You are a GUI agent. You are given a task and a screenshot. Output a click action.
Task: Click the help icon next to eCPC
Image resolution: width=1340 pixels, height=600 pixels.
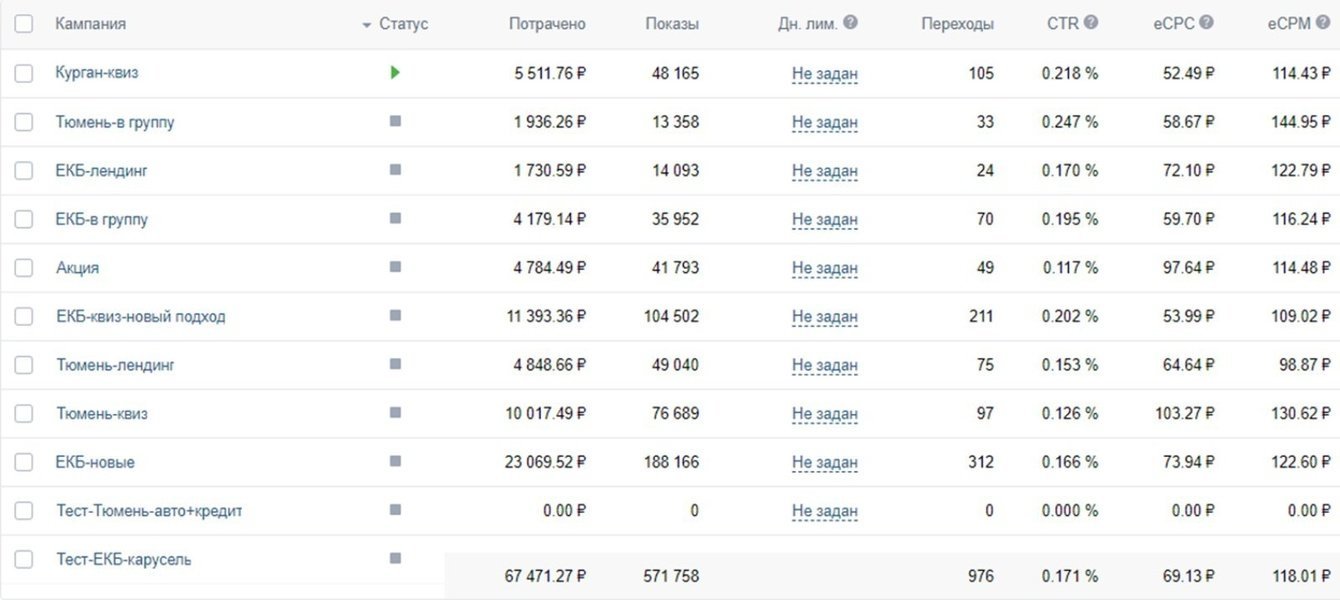pyautogui.click(x=1206, y=22)
